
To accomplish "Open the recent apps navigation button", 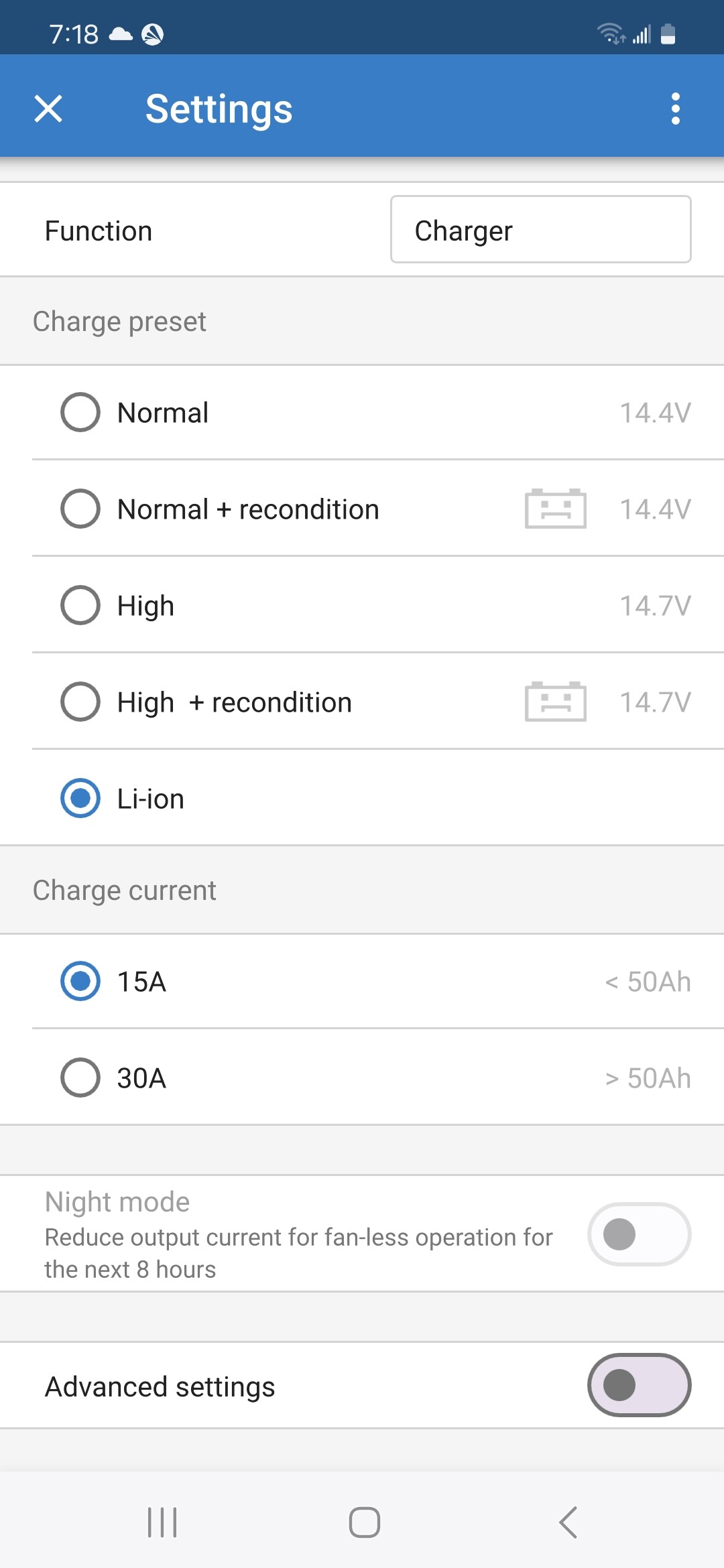I will (x=162, y=1522).
